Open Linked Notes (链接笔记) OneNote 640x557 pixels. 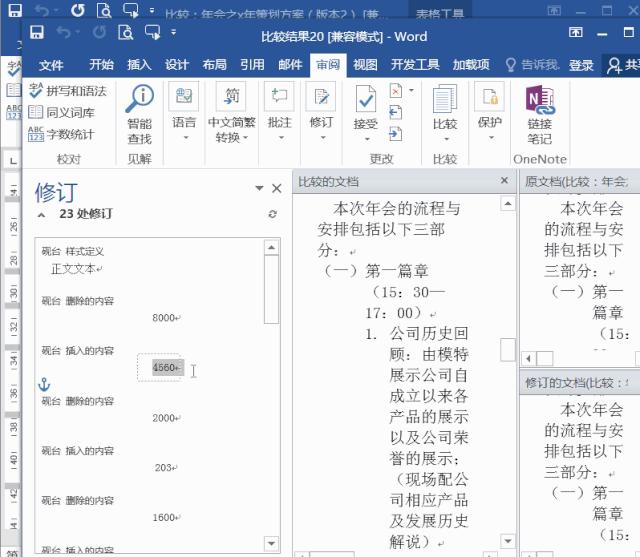click(x=540, y=114)
